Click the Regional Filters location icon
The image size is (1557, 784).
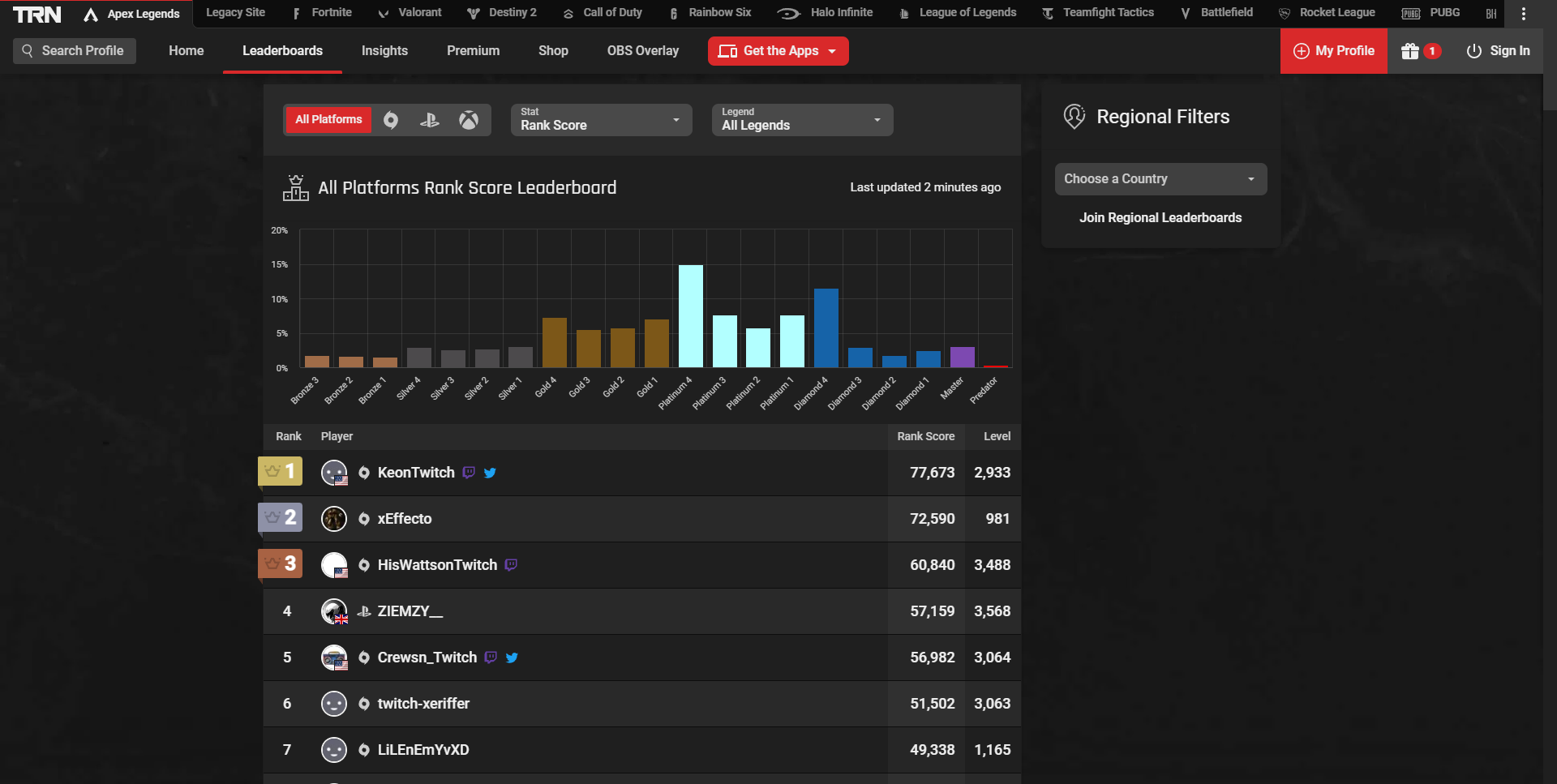coord(1074,117)
